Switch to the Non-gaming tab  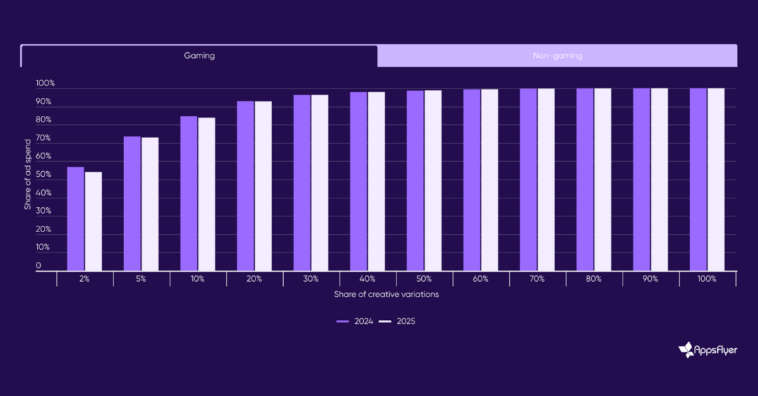[557, 56]
